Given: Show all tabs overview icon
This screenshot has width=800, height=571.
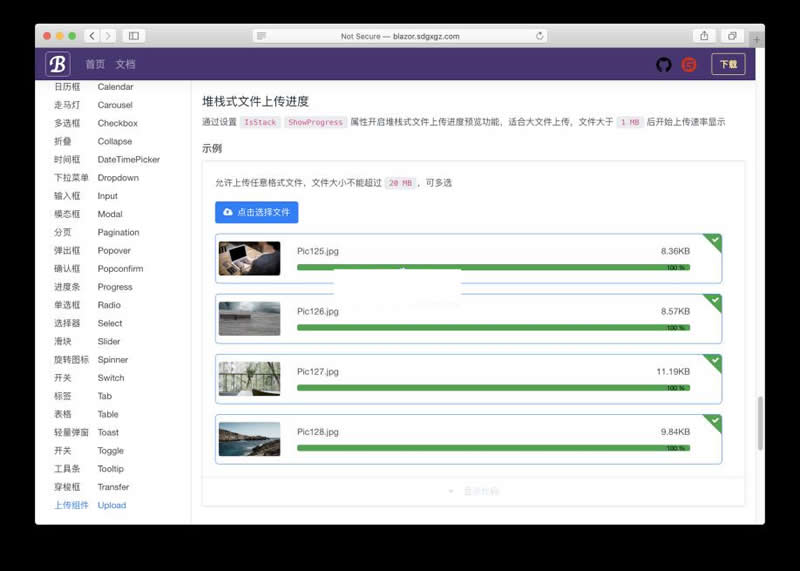Looking at the screenshot, I should (732, 36).
